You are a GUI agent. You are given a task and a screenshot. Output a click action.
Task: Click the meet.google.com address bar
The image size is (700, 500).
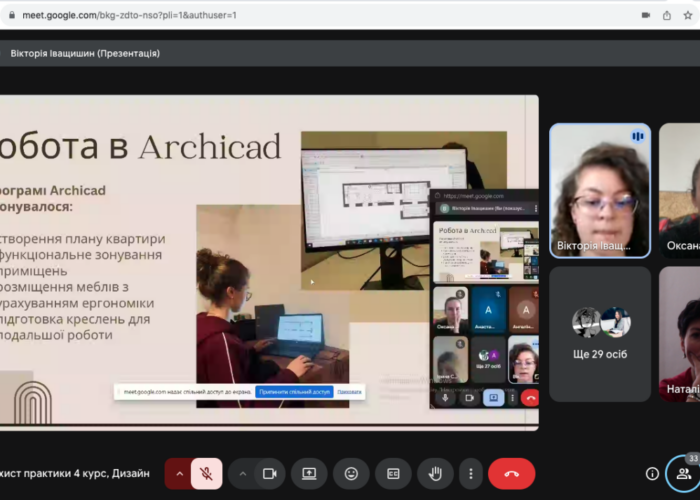(x=300, y=15)
